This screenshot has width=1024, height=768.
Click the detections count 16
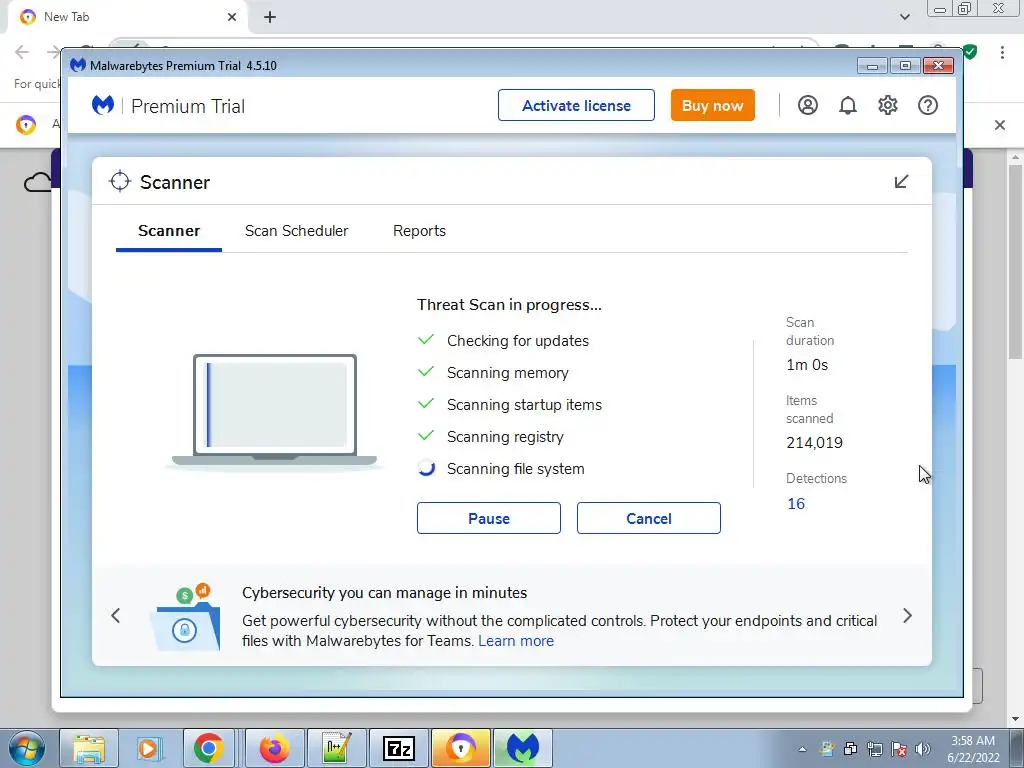pyautogui.click(x=796, y=504)
